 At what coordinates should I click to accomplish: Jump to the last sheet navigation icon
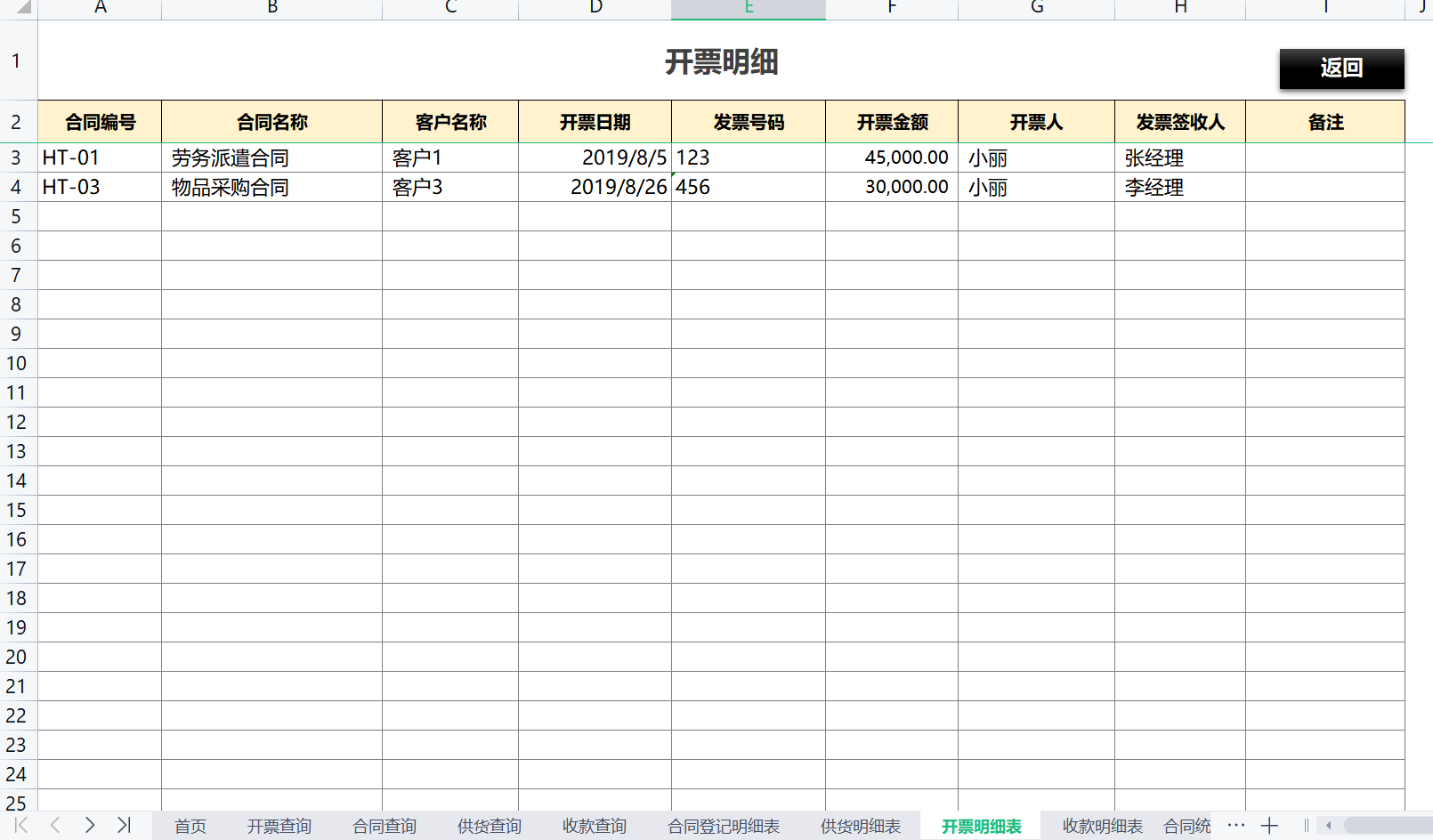pyautogui.click(x=124, y=826)
